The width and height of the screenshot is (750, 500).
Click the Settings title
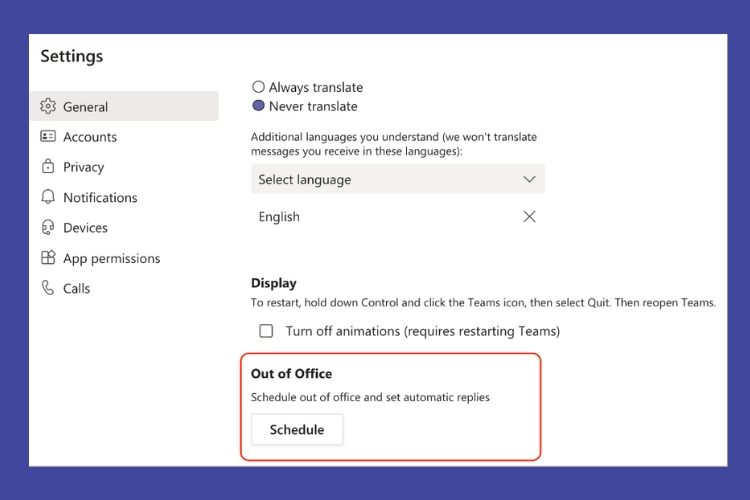click(72, 56)
